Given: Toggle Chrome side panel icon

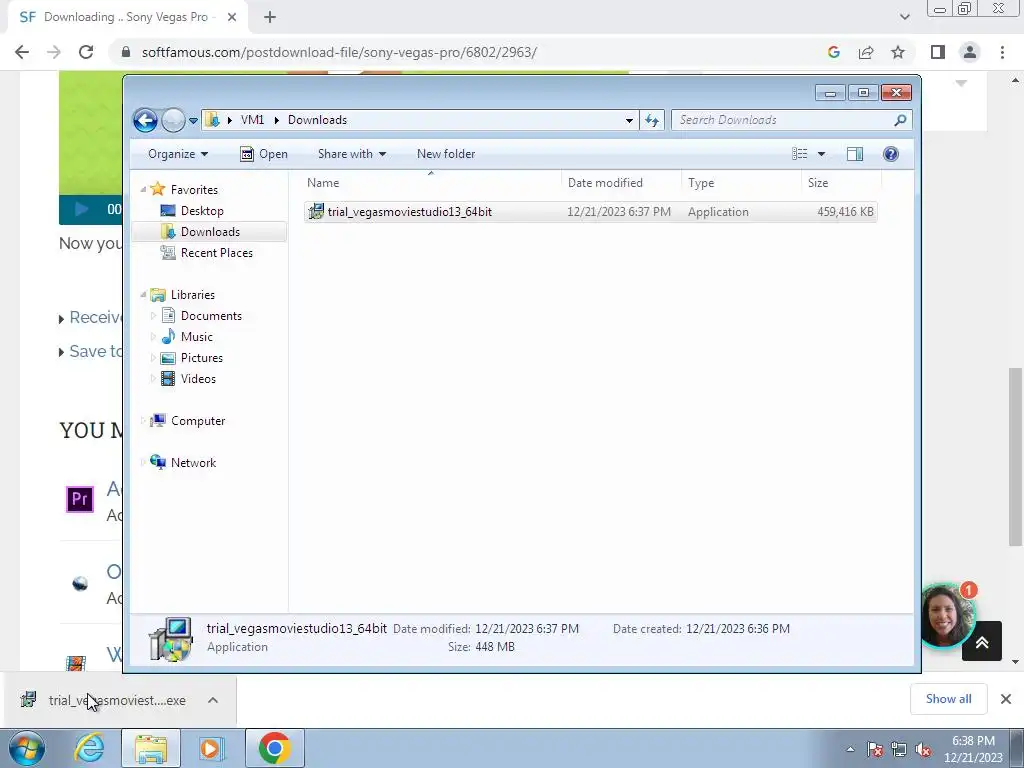Looking at the screenshot, I should [938, 52].
